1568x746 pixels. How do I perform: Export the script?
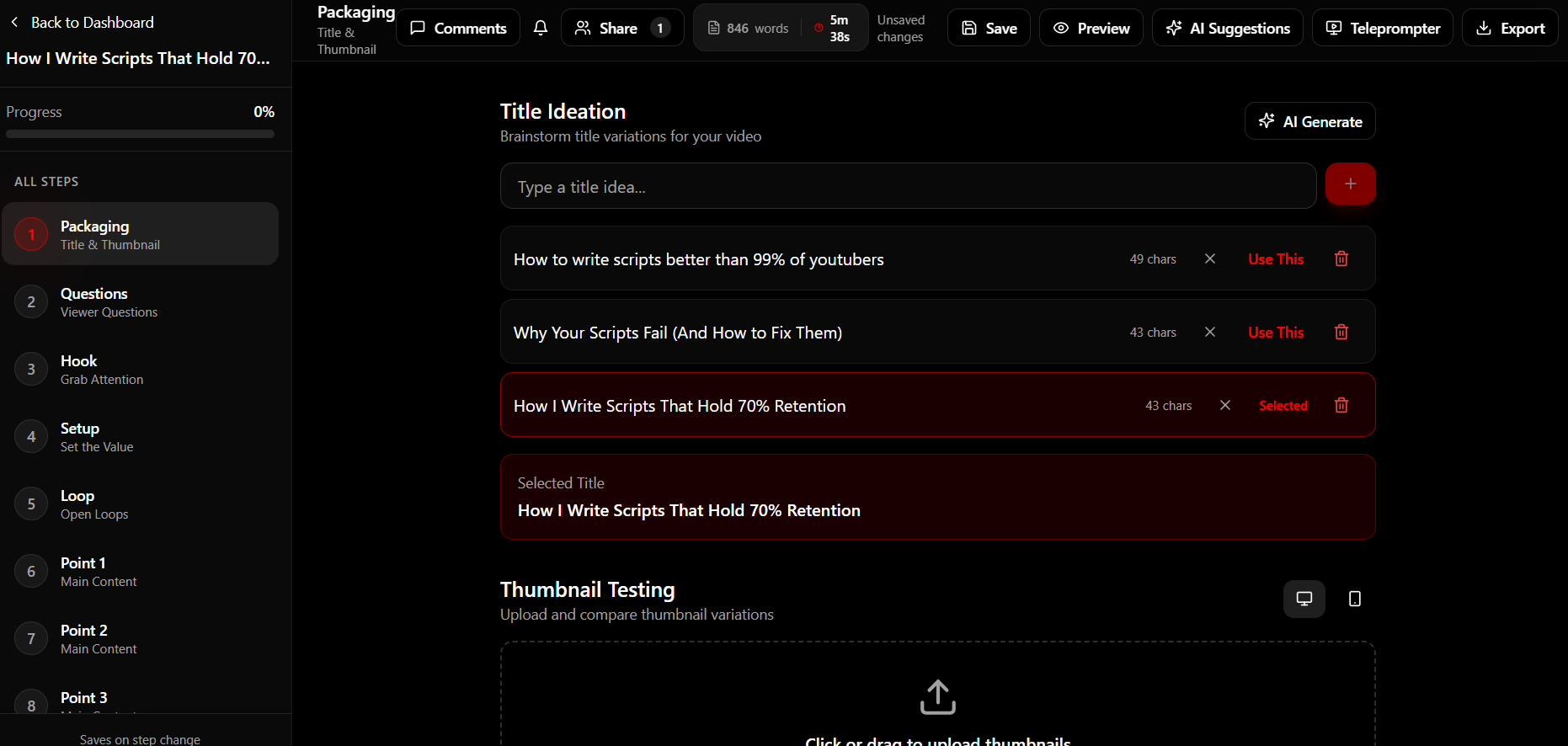point(1510,28)
